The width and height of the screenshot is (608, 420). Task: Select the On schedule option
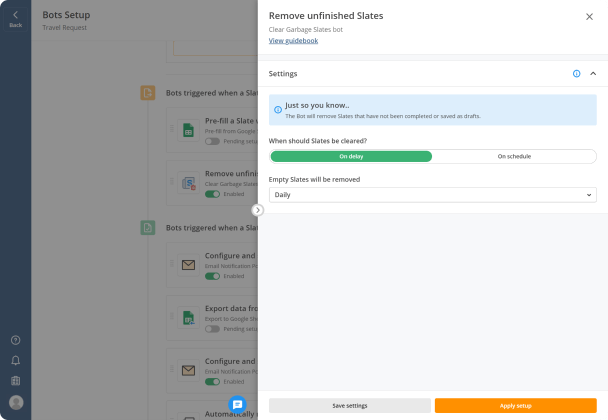click(x=514, y=156)
